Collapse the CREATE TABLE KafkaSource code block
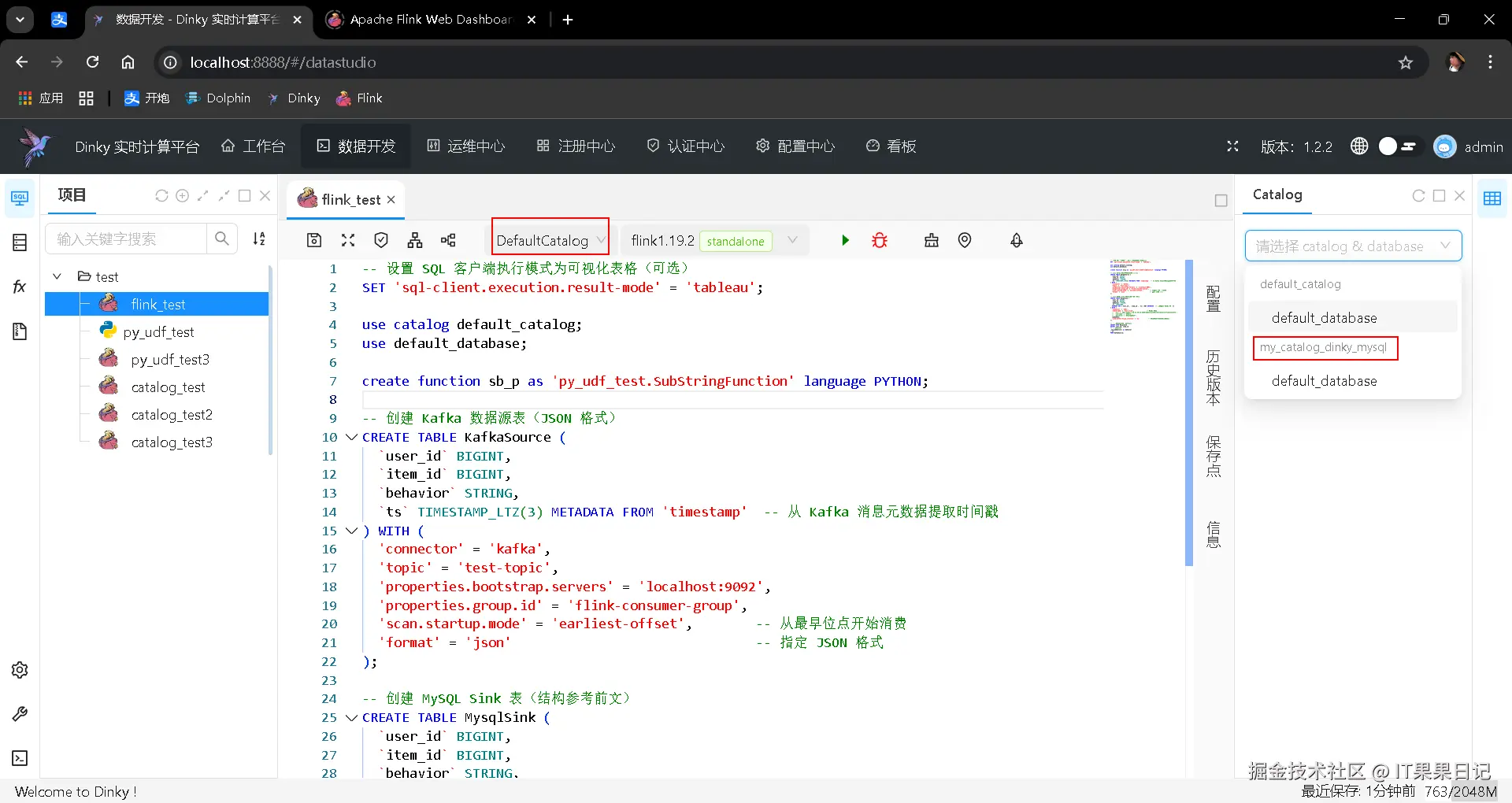Image resolution: width=1512 pixels, height=803 pixels. point(352,437)
